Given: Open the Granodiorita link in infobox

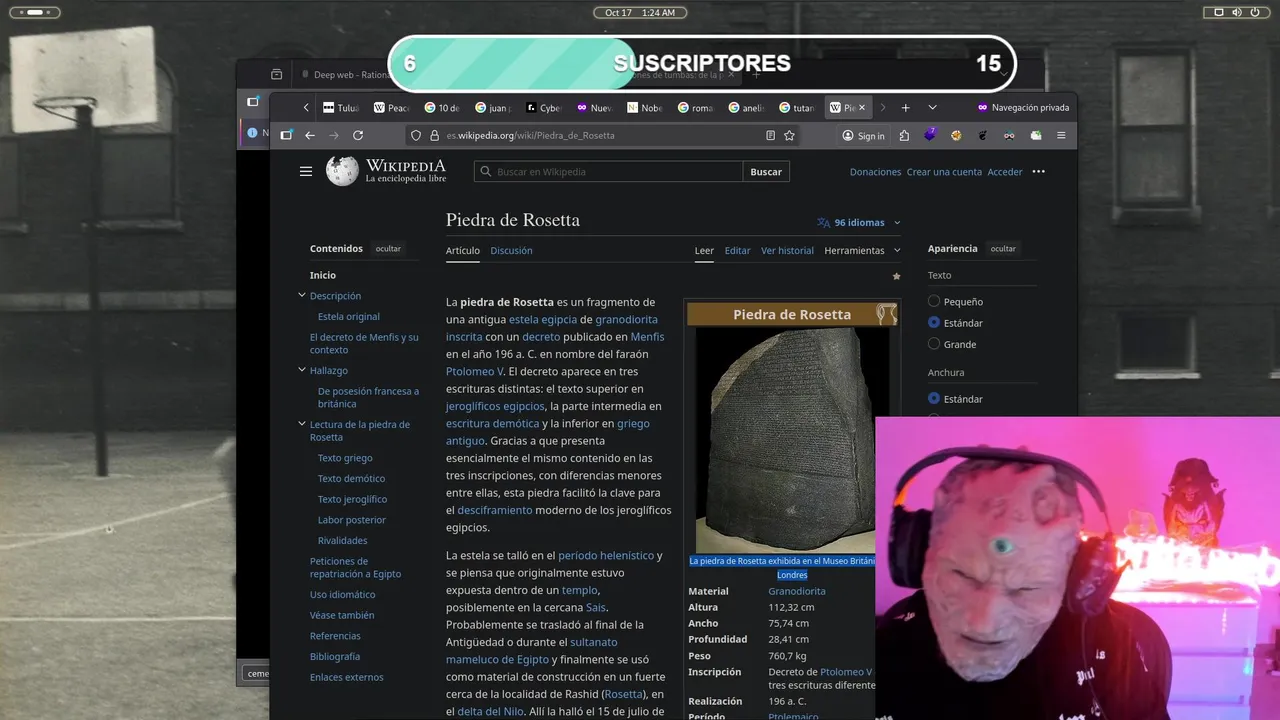Looking at the screenshot, I should (797, 591).
